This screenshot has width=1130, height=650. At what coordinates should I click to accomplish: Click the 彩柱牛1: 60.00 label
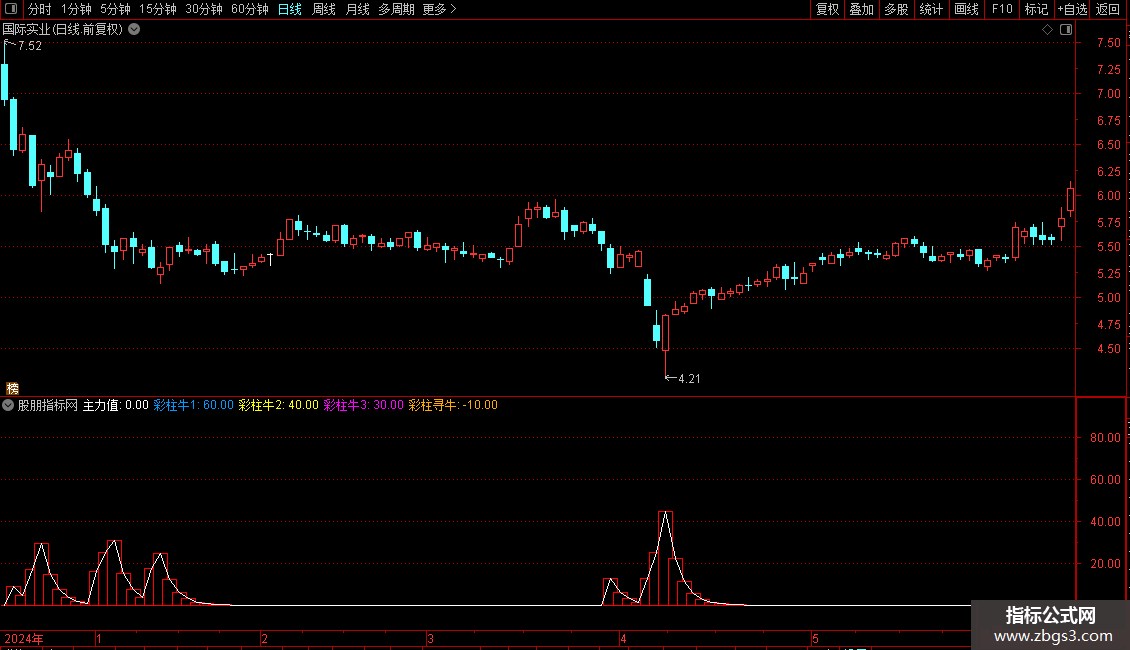(194, 405)
